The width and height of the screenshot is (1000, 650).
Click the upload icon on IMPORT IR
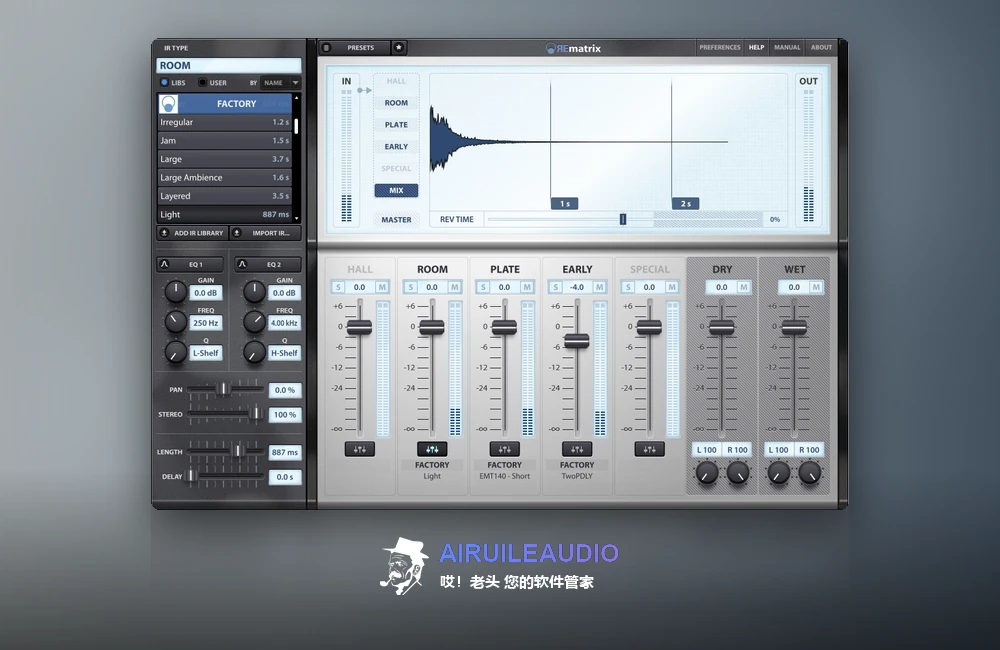(237, 233)
